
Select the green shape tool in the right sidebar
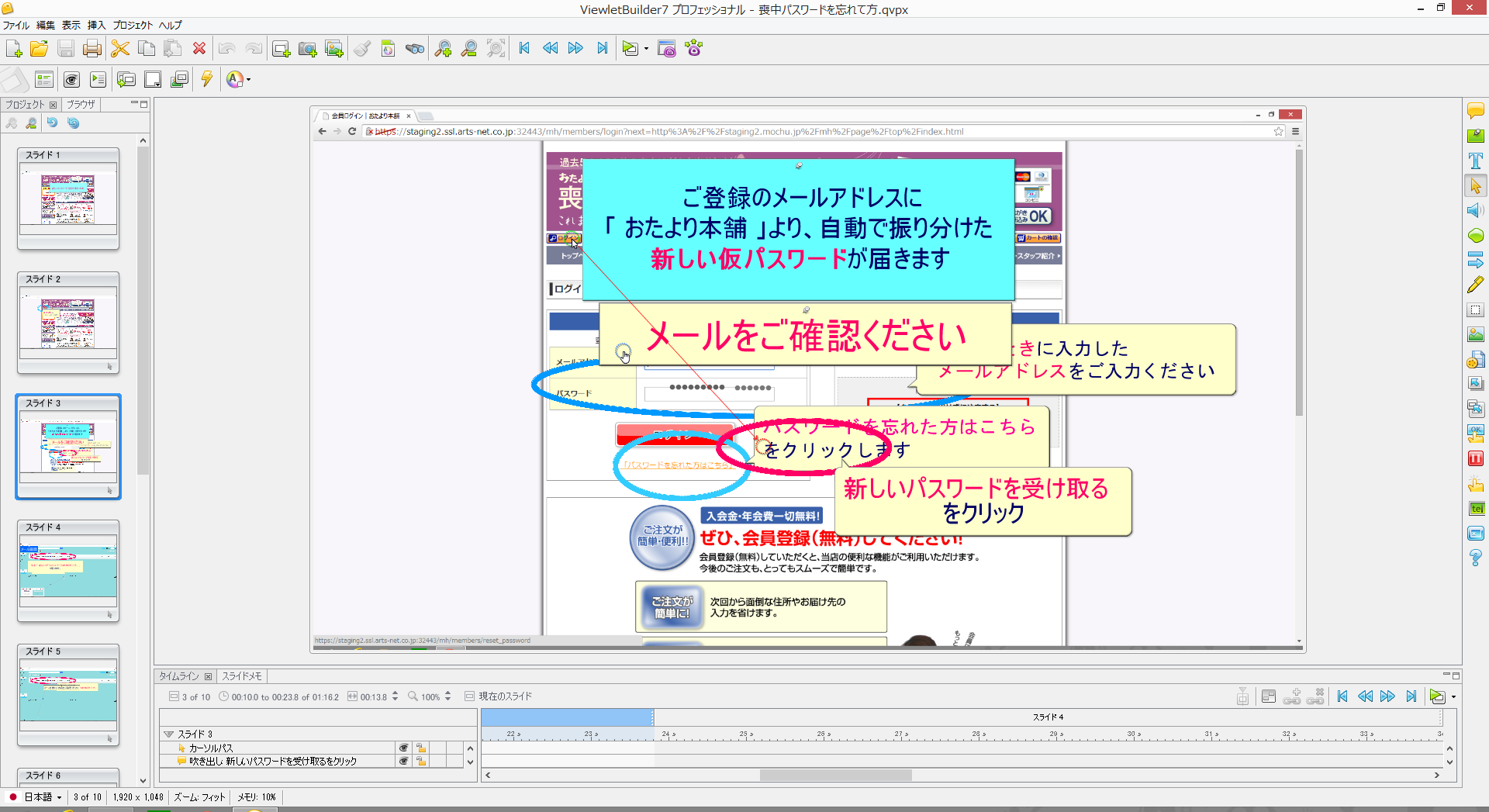pos(1475,236)
